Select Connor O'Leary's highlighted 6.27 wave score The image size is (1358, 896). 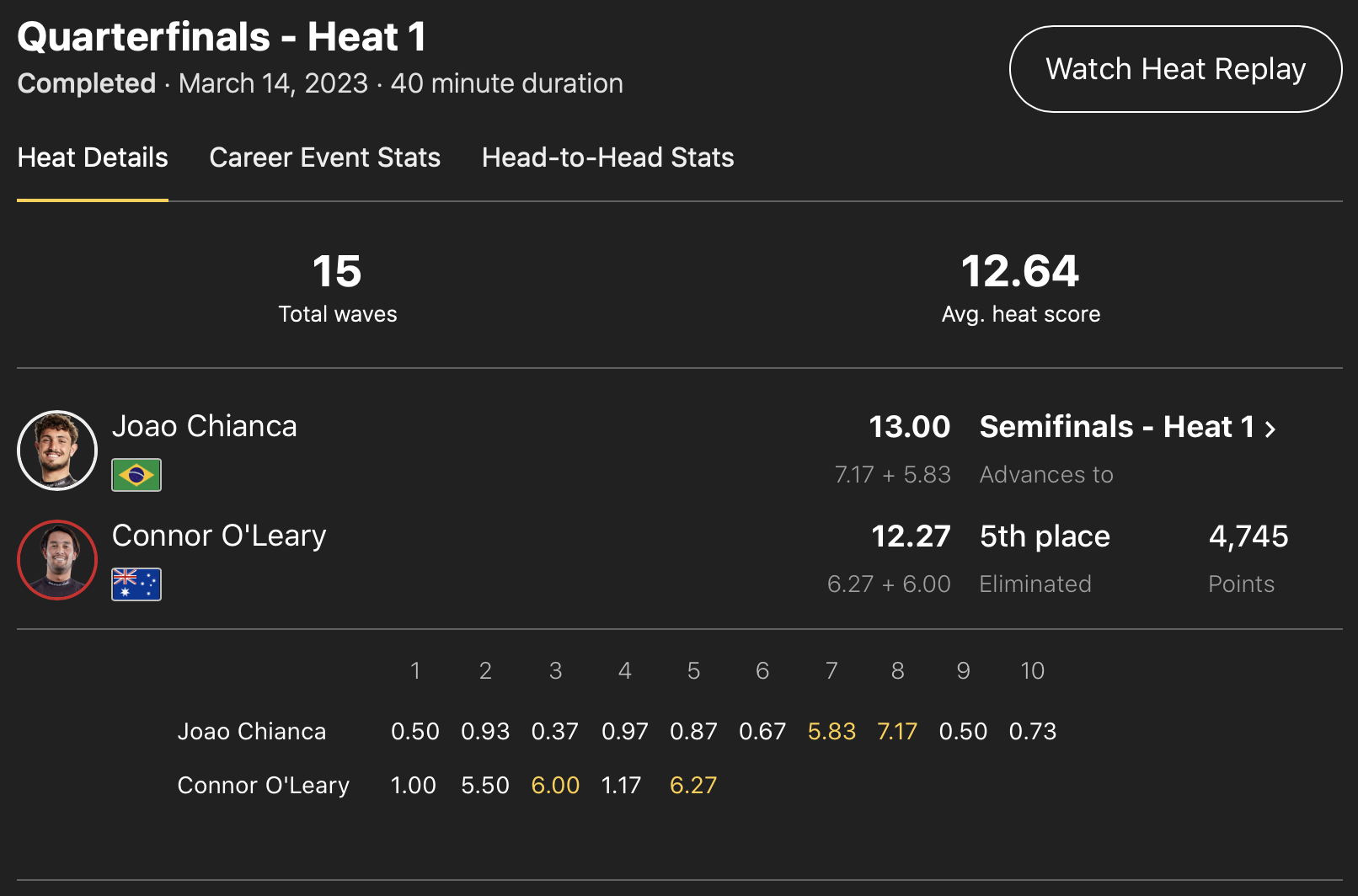tap(693, 785)
